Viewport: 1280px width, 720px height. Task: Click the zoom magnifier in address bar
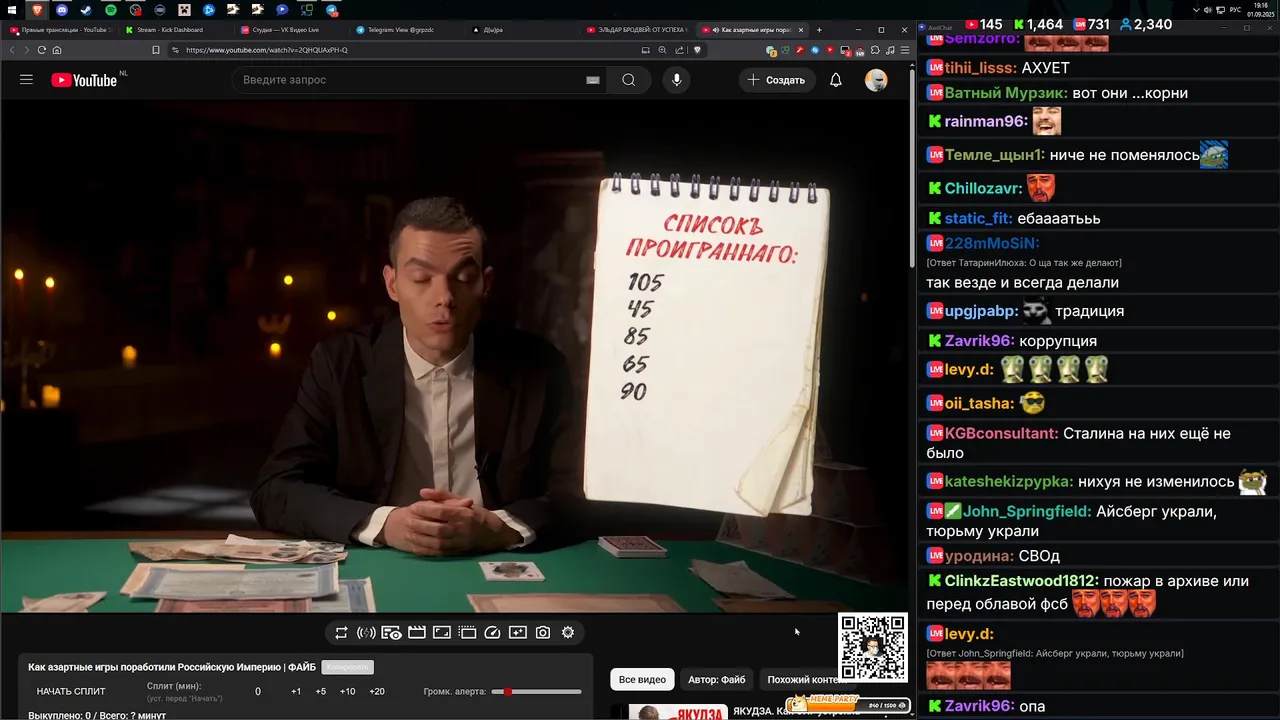[x=662, y=50]
